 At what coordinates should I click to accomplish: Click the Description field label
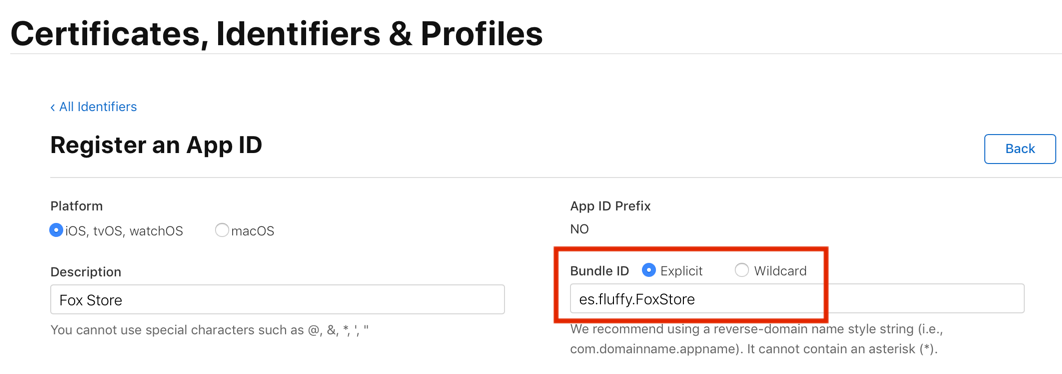coord(86,272)
